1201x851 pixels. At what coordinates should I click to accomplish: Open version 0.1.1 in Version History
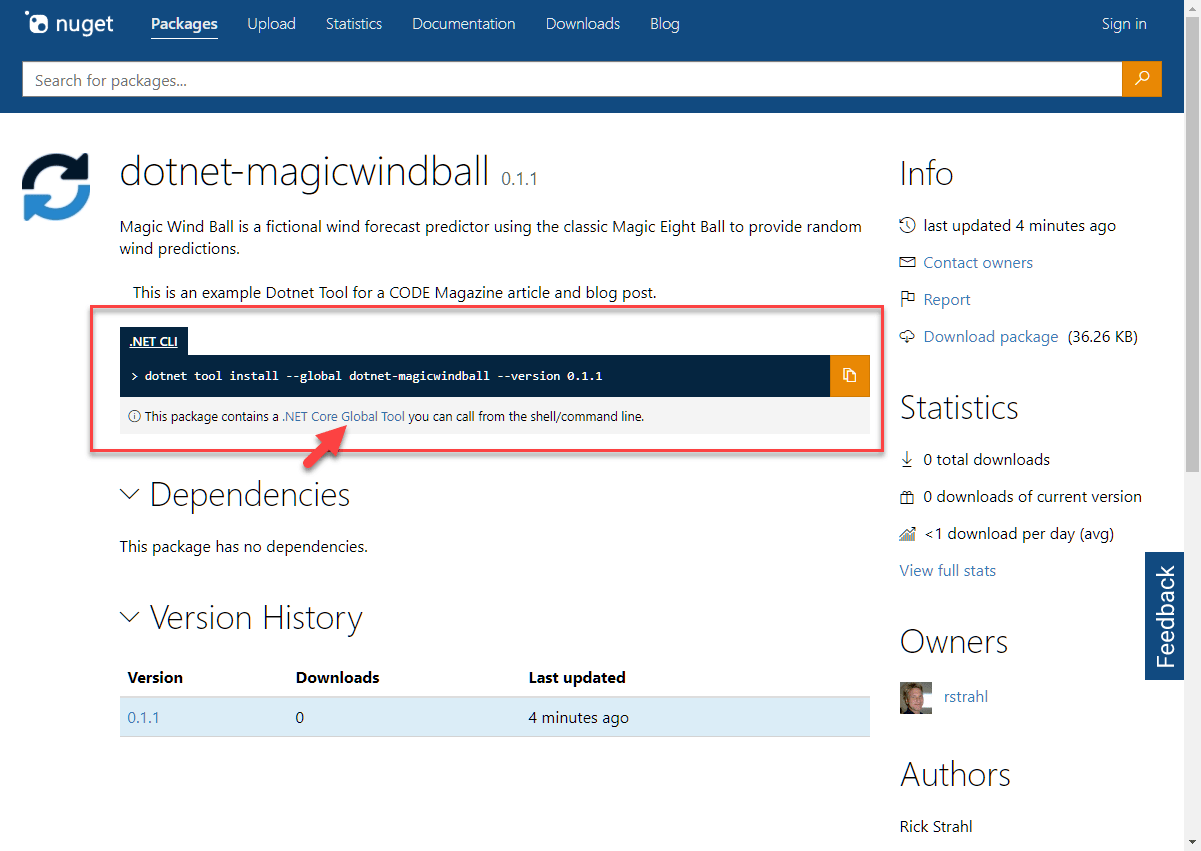click(x=144, y=717)
